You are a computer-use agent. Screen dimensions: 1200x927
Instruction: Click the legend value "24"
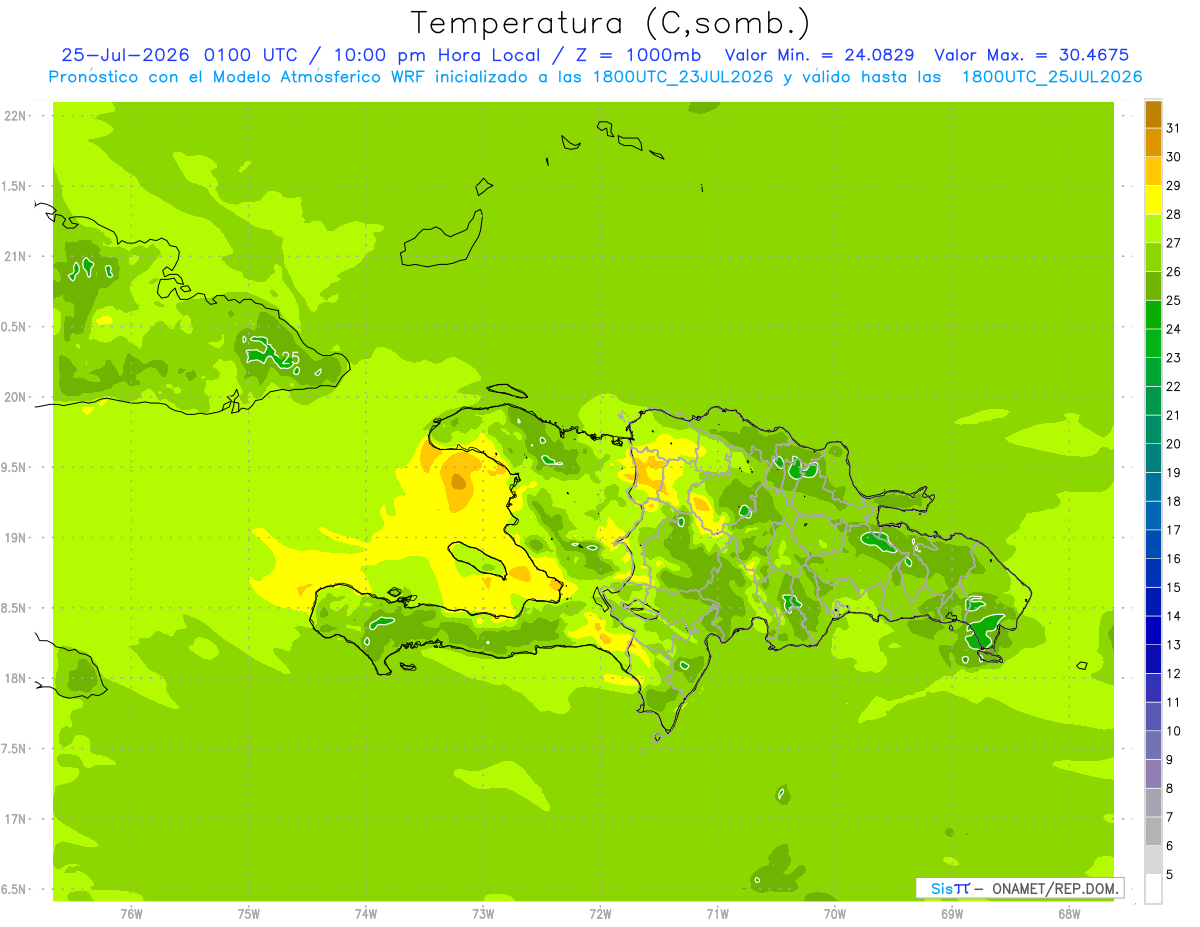pos(1173,329)
